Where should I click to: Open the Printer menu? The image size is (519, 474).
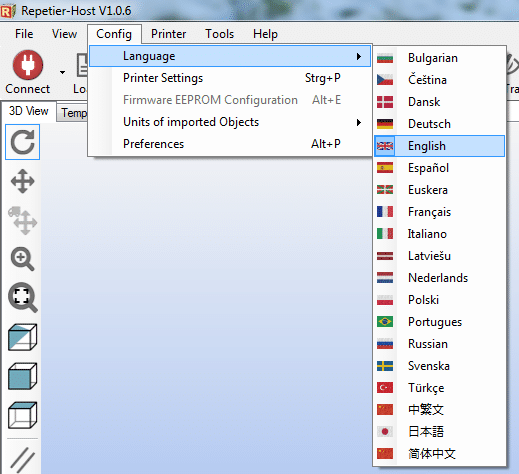tap(168, 34)
